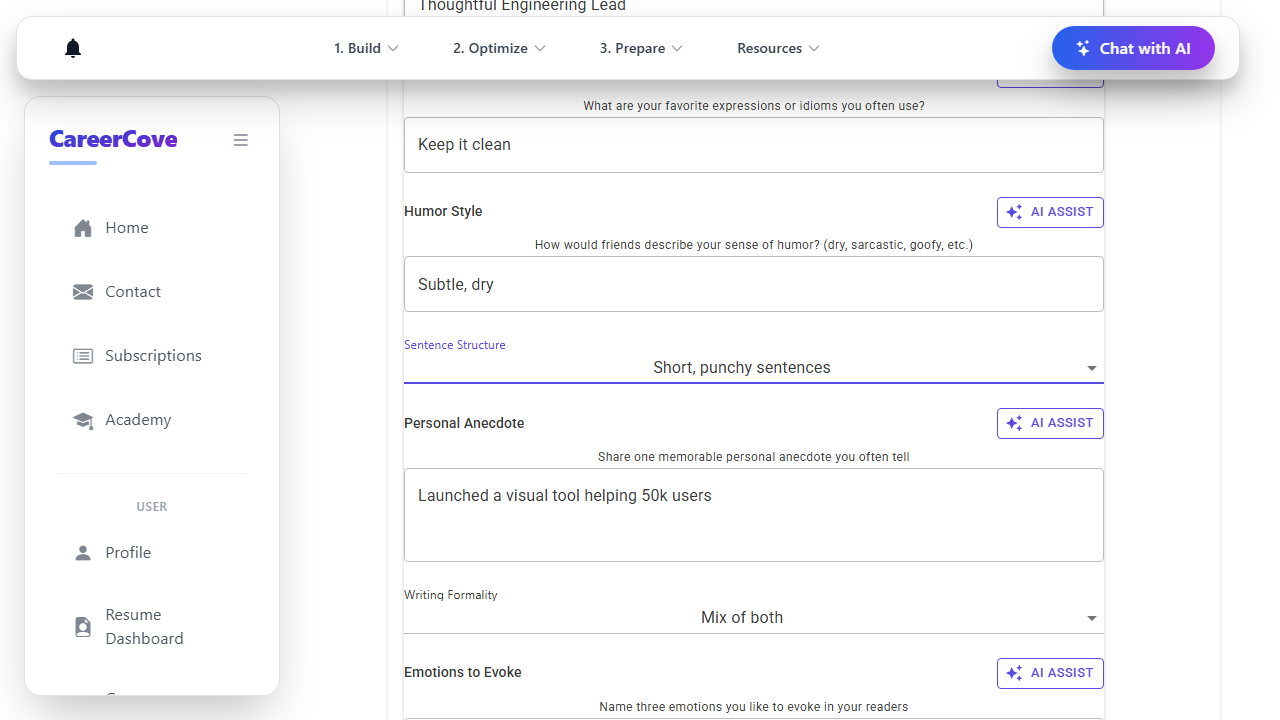Click the Resume Dashboard document icon
The image size is (1280, 720).
click(83, 627)
